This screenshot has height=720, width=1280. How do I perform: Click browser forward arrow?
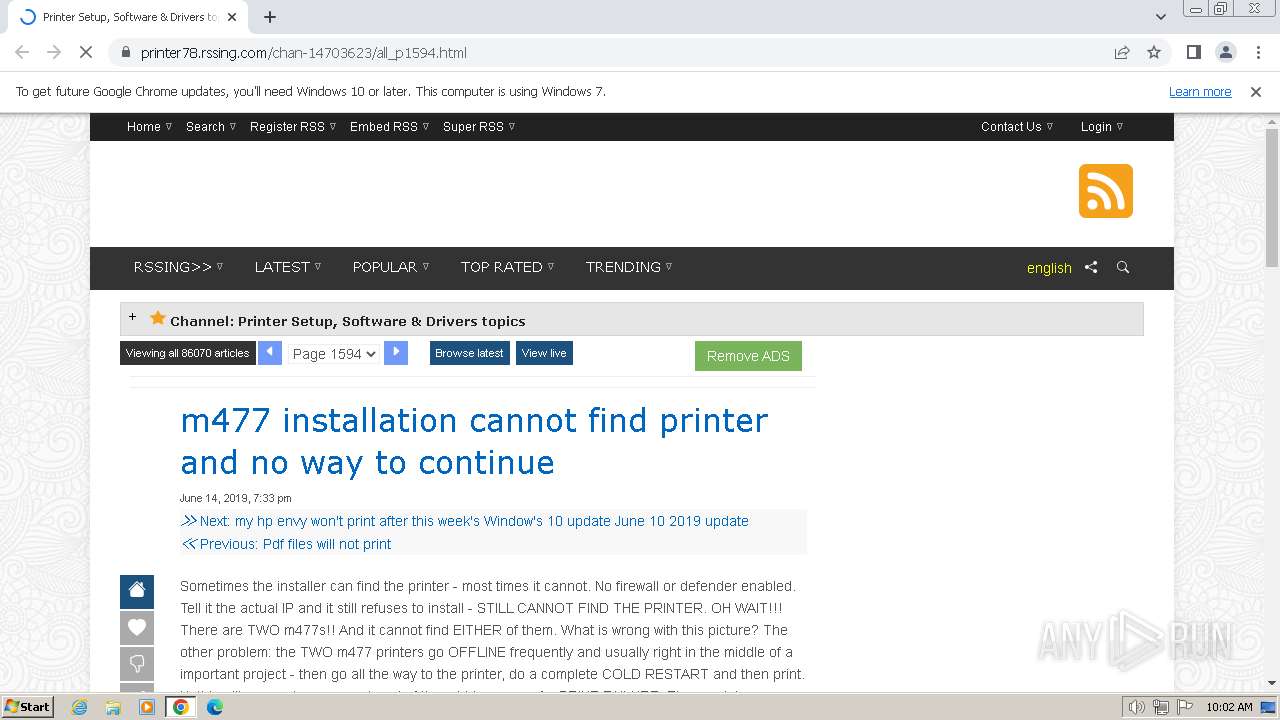pos(54,52)
